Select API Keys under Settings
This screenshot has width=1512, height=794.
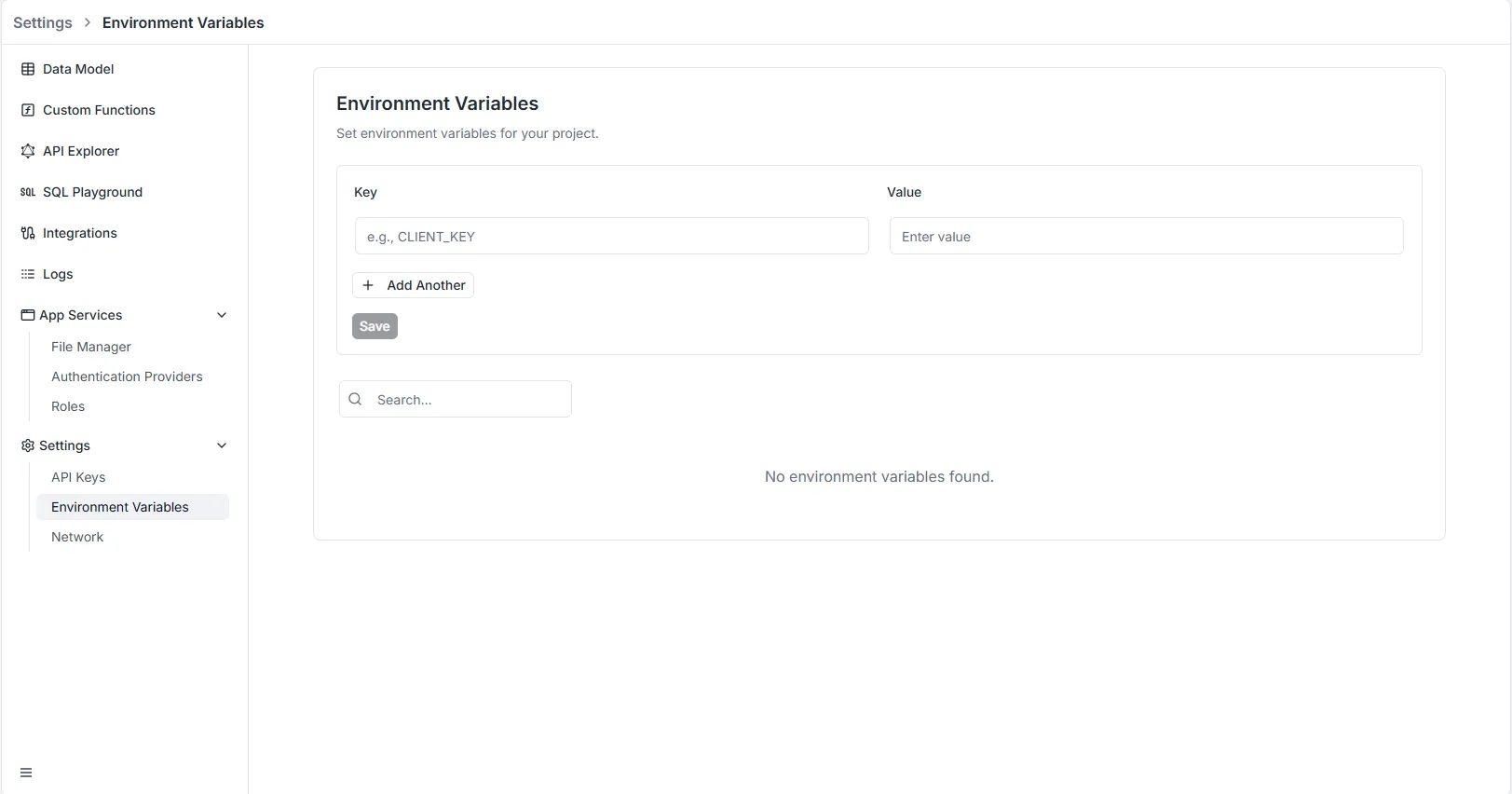tap(78, 477)
